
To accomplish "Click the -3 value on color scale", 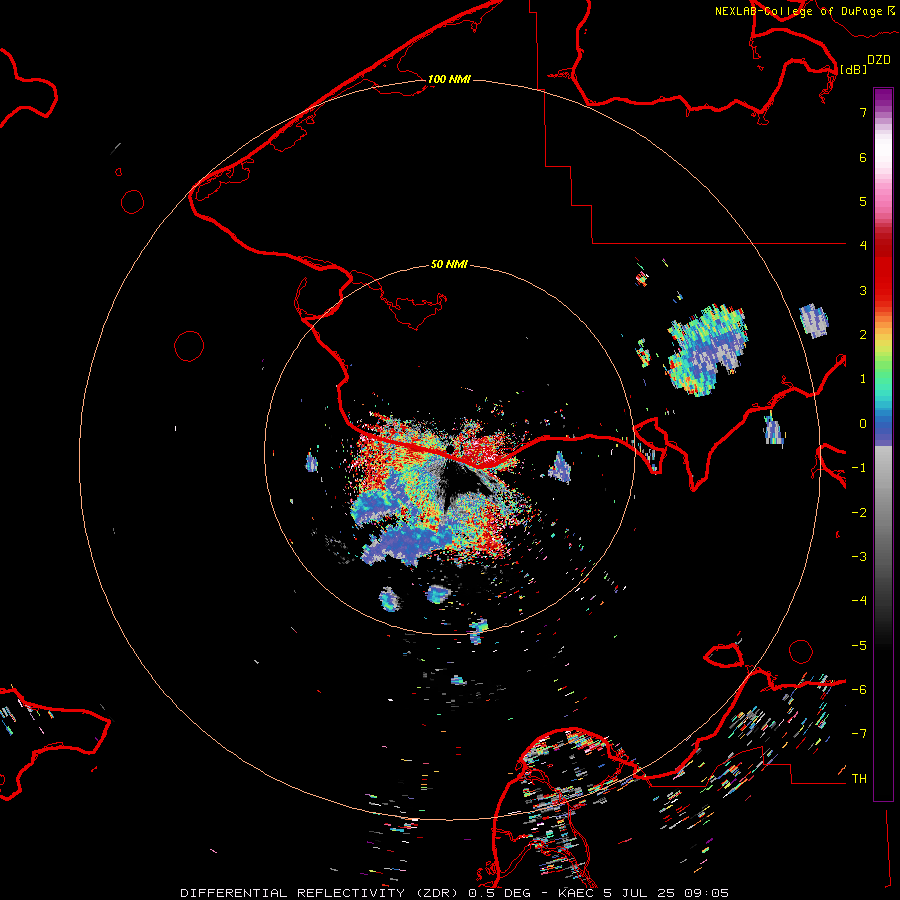I will pyautogui.click(x=859, y=556).
